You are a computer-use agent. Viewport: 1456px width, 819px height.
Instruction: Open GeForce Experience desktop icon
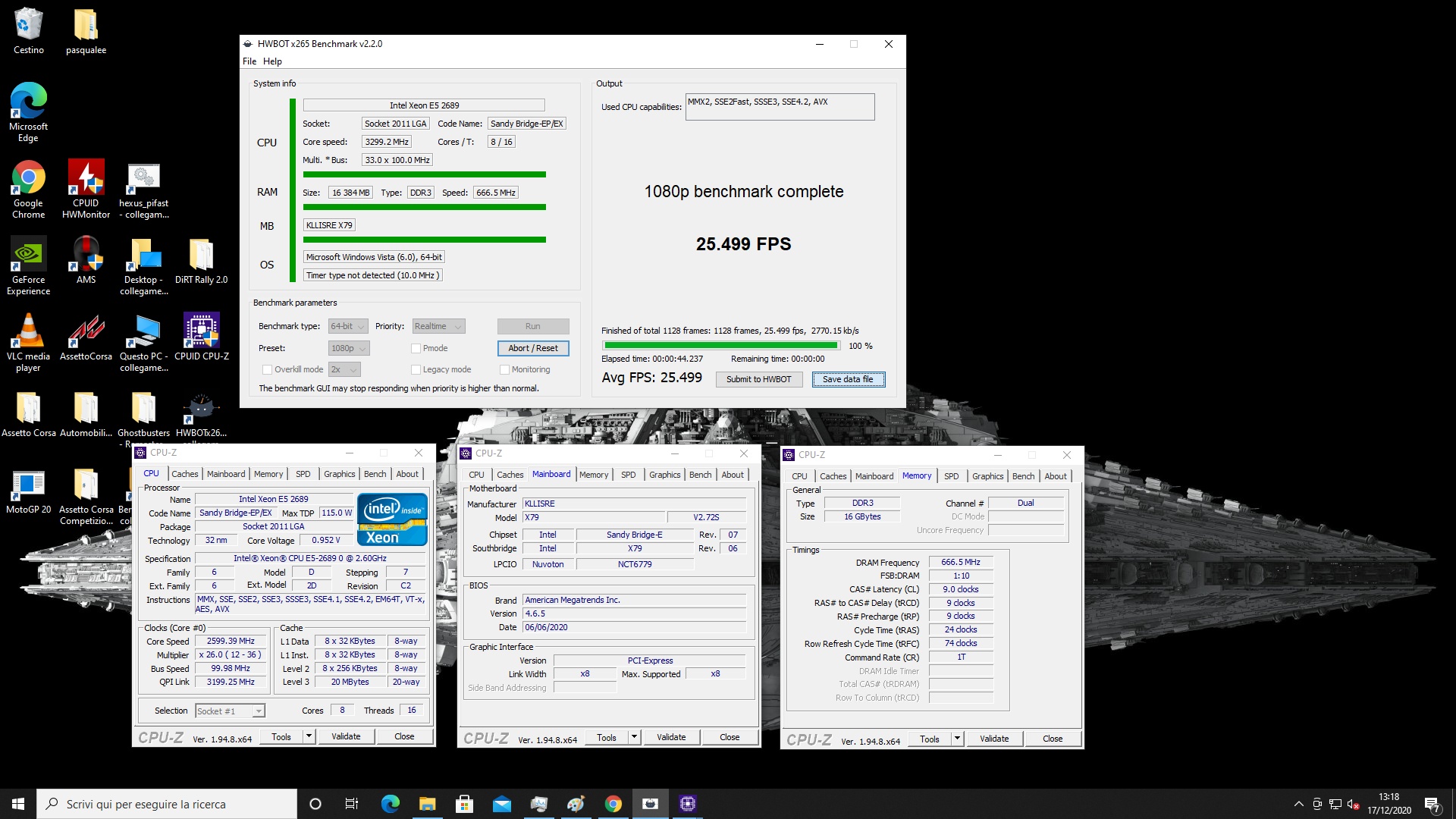[x=28, y=266]
